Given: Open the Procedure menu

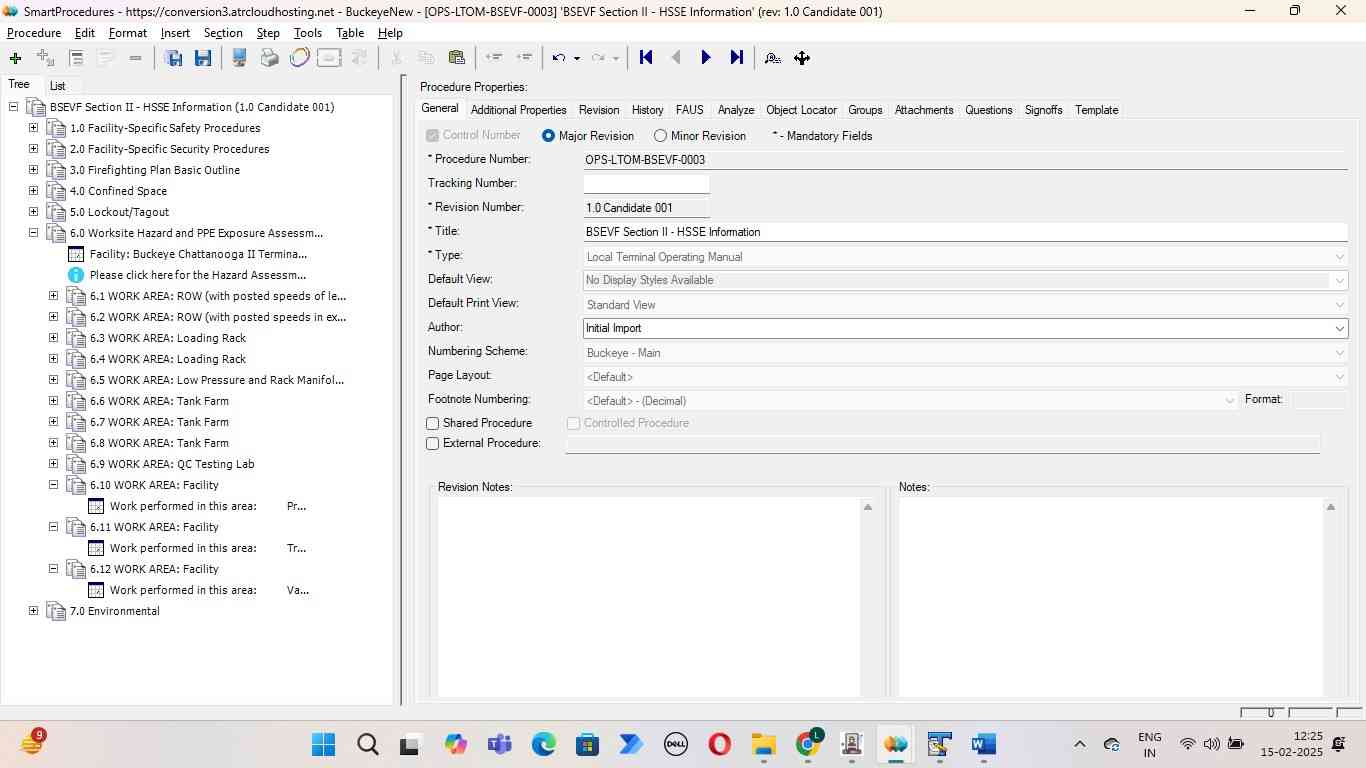Looking at the screenshot, I should pos(34,33).
